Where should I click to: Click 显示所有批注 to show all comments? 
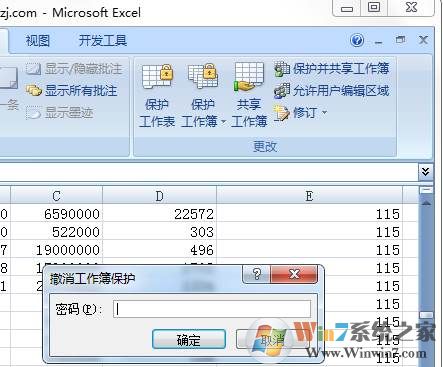72,90
